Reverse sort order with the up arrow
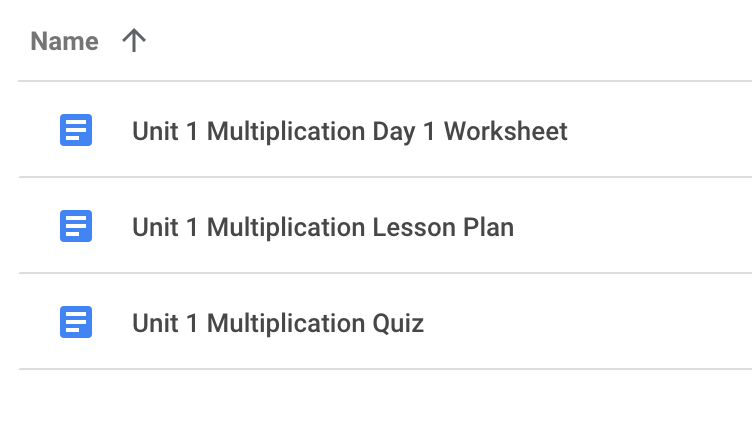752x428 pixels. pyautogui.click(x=133, y=41)
